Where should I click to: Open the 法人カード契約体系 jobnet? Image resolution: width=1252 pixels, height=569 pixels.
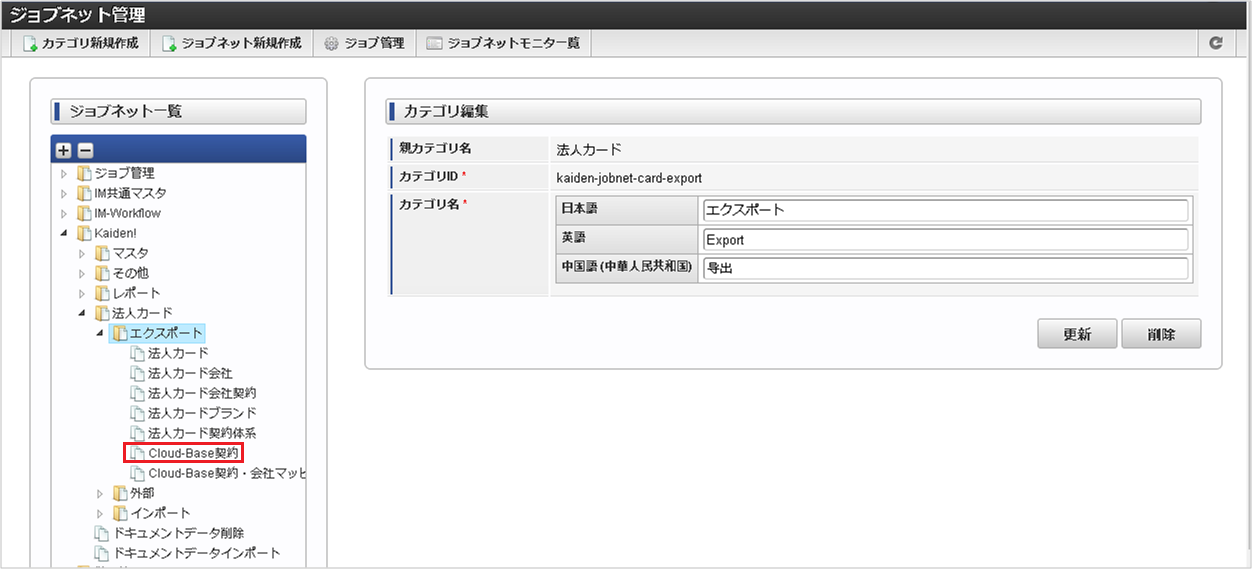[x=202, y=433]
